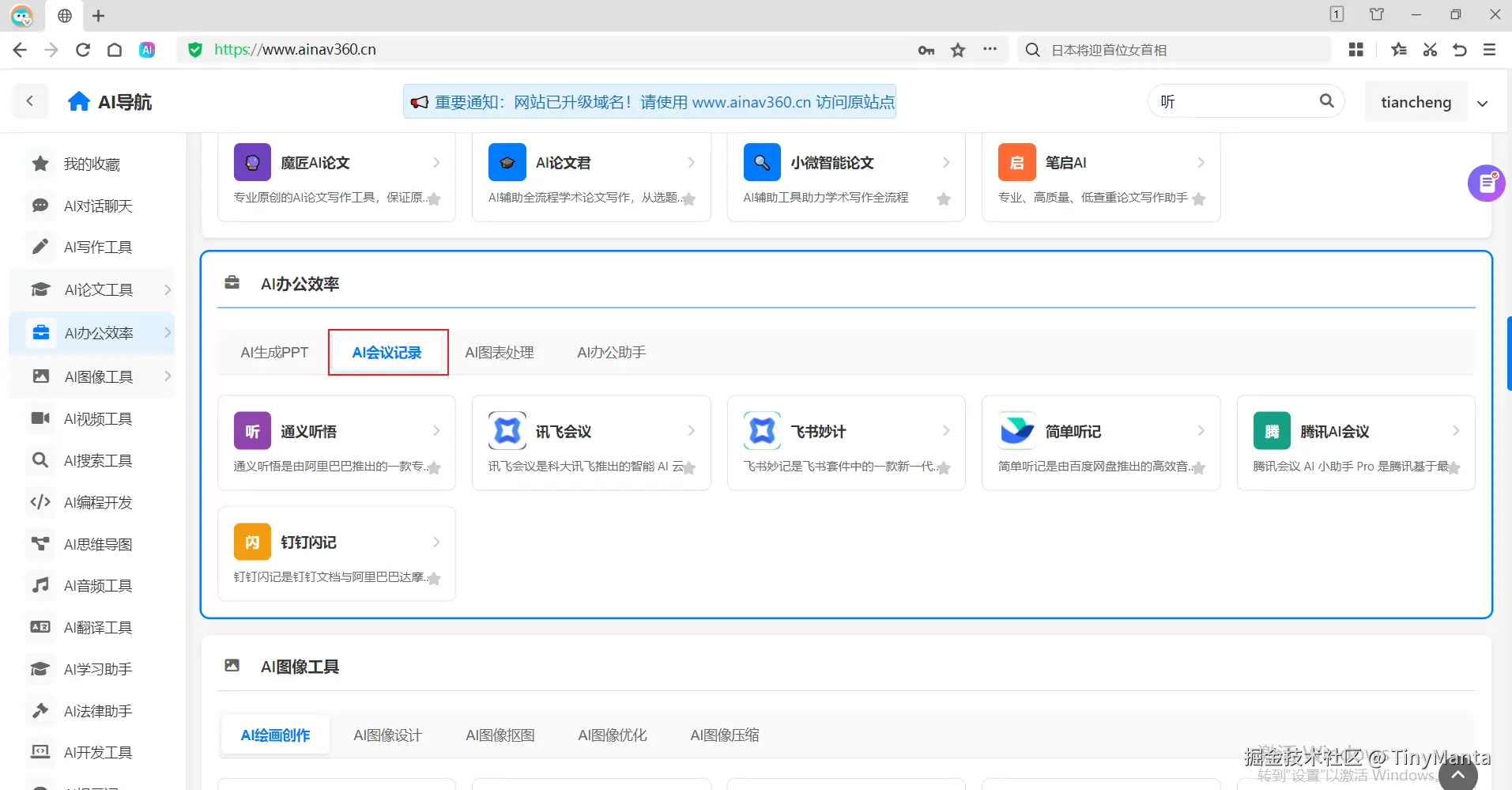Star the 钉钉闪记 card as favorite
This screenshot has height=790, width=1512.
[436, 578]
